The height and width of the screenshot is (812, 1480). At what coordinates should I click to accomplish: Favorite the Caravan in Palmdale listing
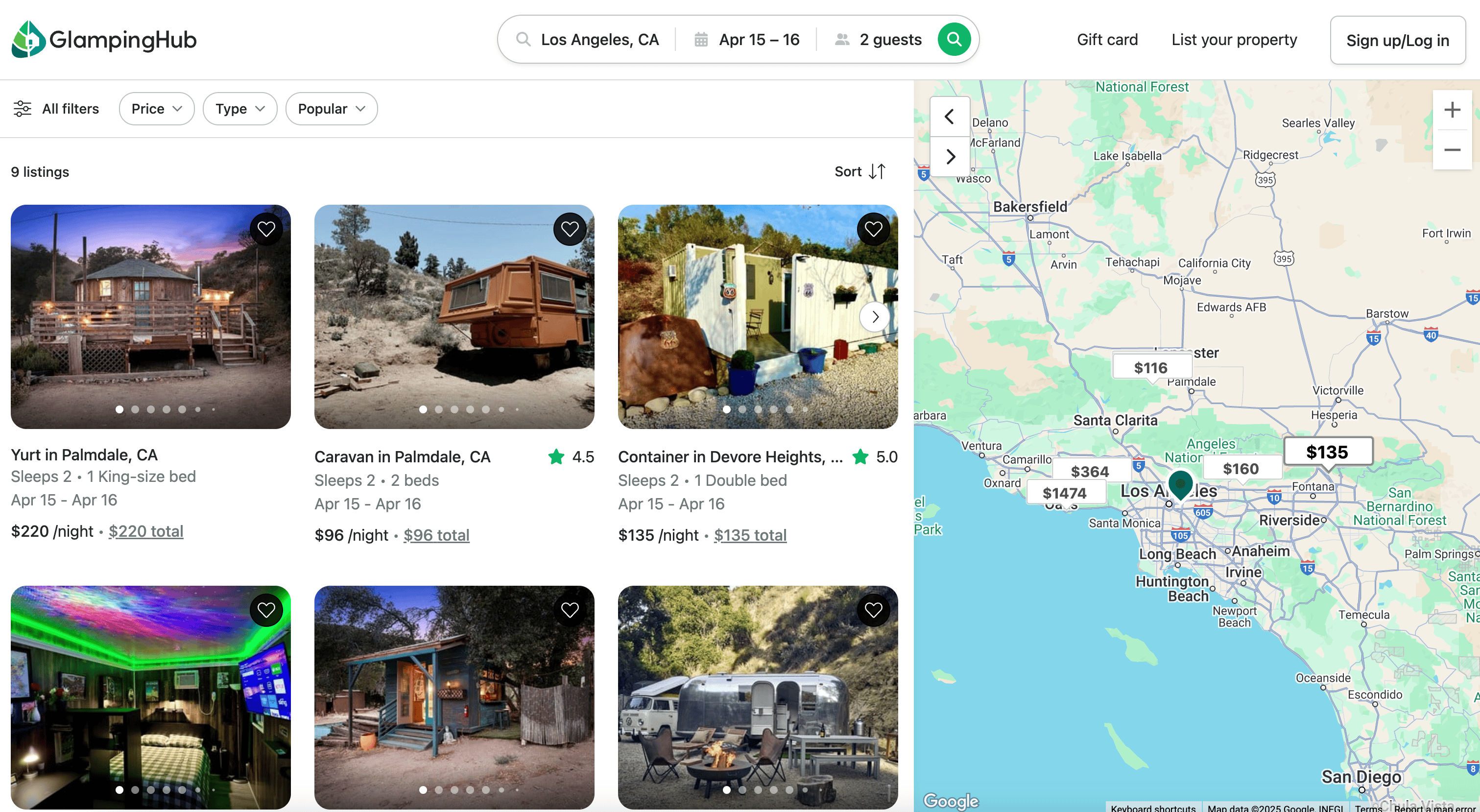570,229
